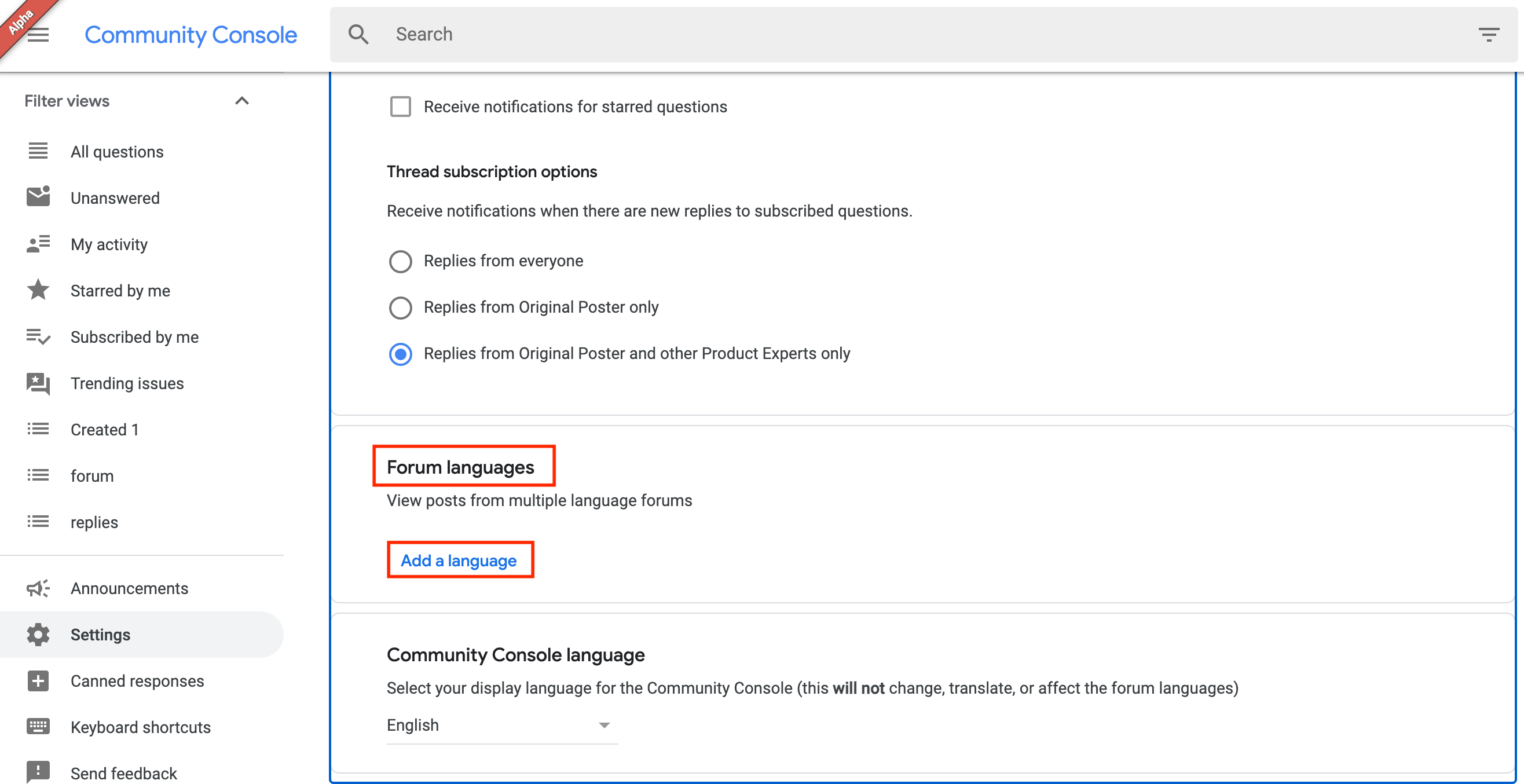Image resolution: width=1524 pixels, height=784 pixels.
Task: Expand the Settings gear menu entry
Action: [101, 634]
